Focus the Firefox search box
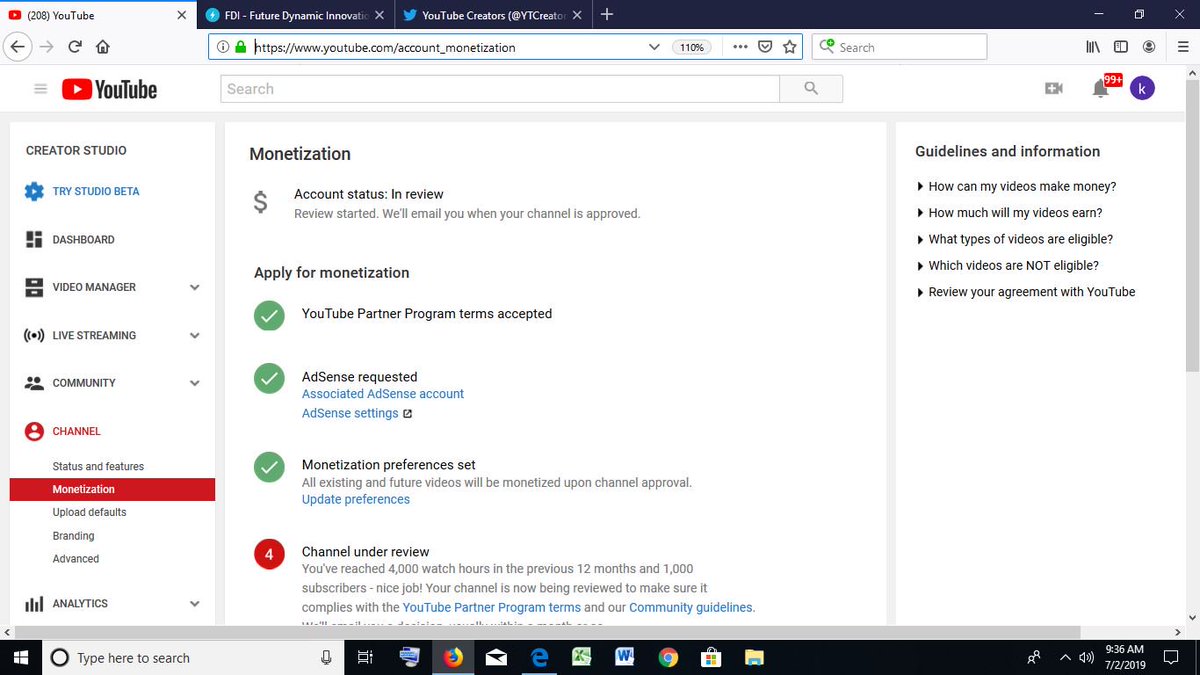The image size is (1200, 675). [899, 47]
